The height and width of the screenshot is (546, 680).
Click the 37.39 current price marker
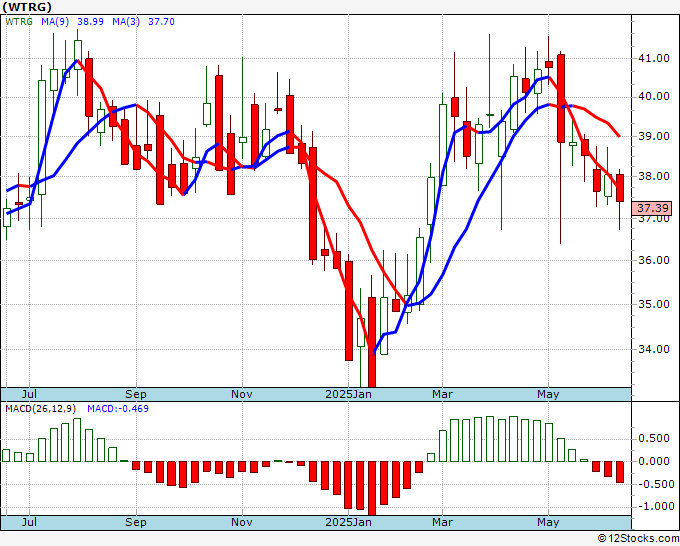pos(652,208)
